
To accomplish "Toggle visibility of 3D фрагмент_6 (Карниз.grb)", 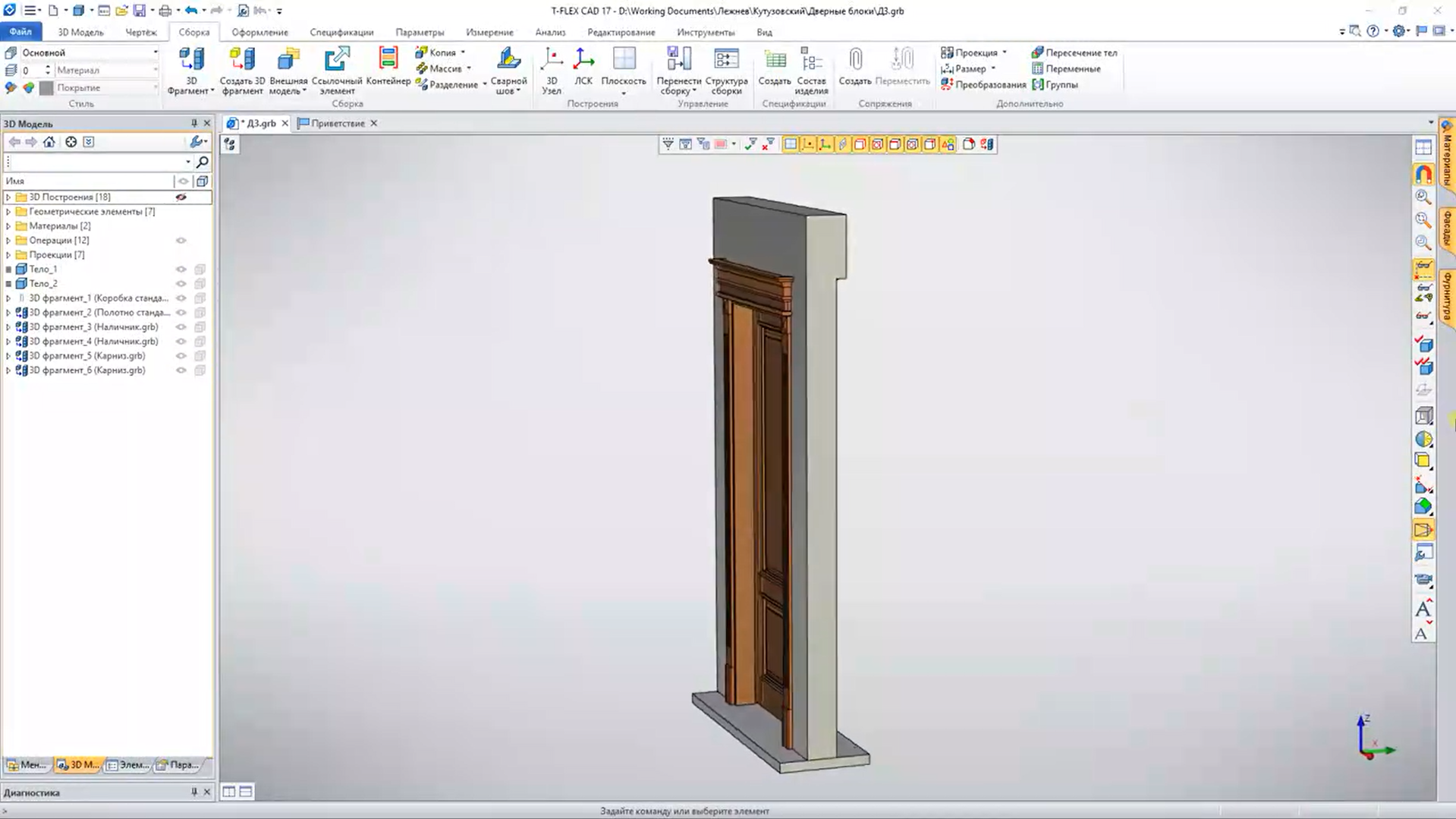I will 181,370.
